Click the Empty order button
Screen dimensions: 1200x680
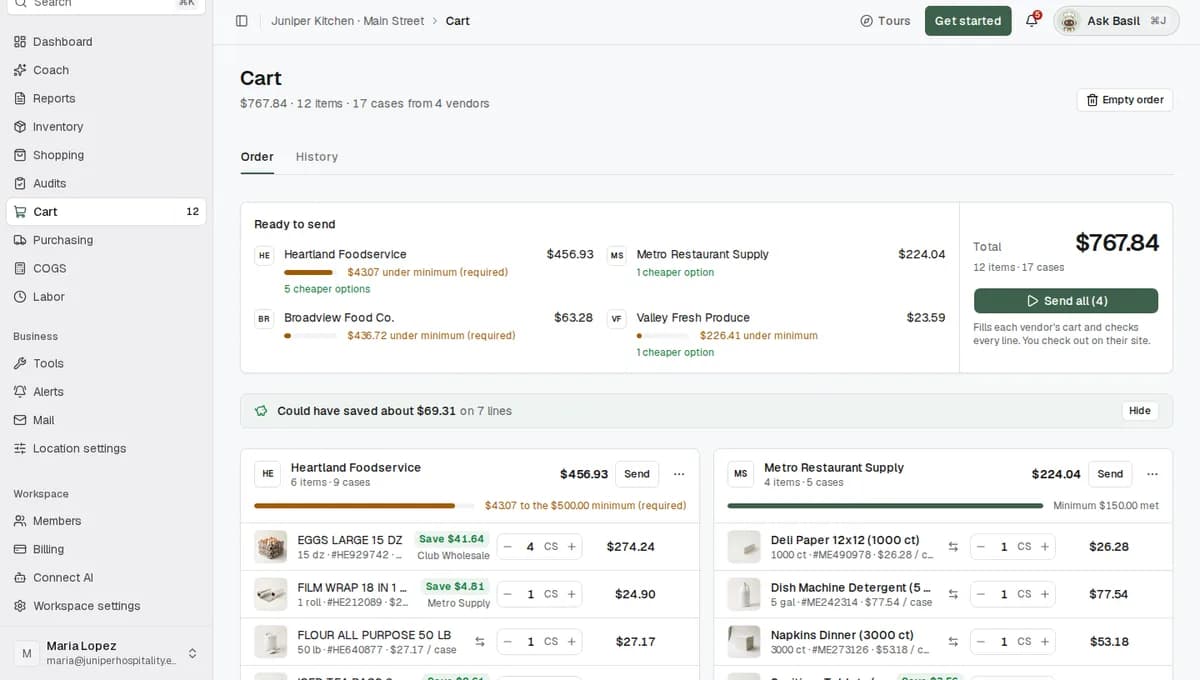1125,100
